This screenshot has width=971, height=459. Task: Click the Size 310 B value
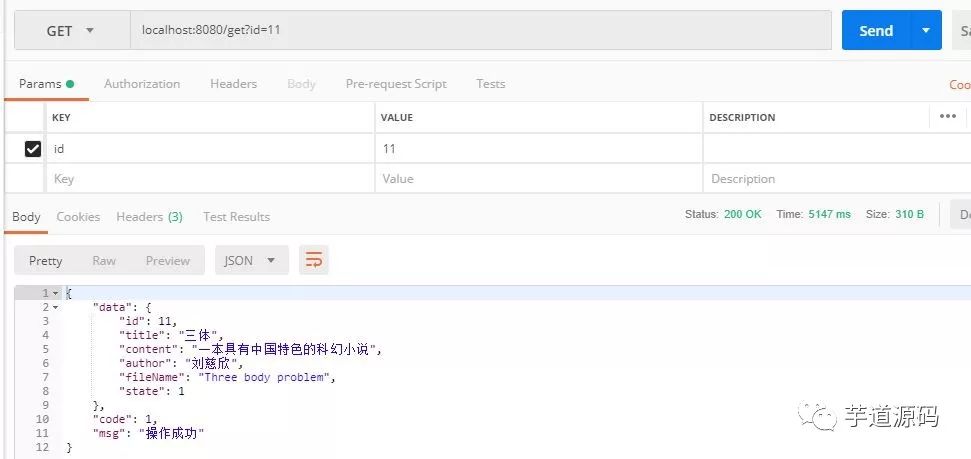[909, 214]
